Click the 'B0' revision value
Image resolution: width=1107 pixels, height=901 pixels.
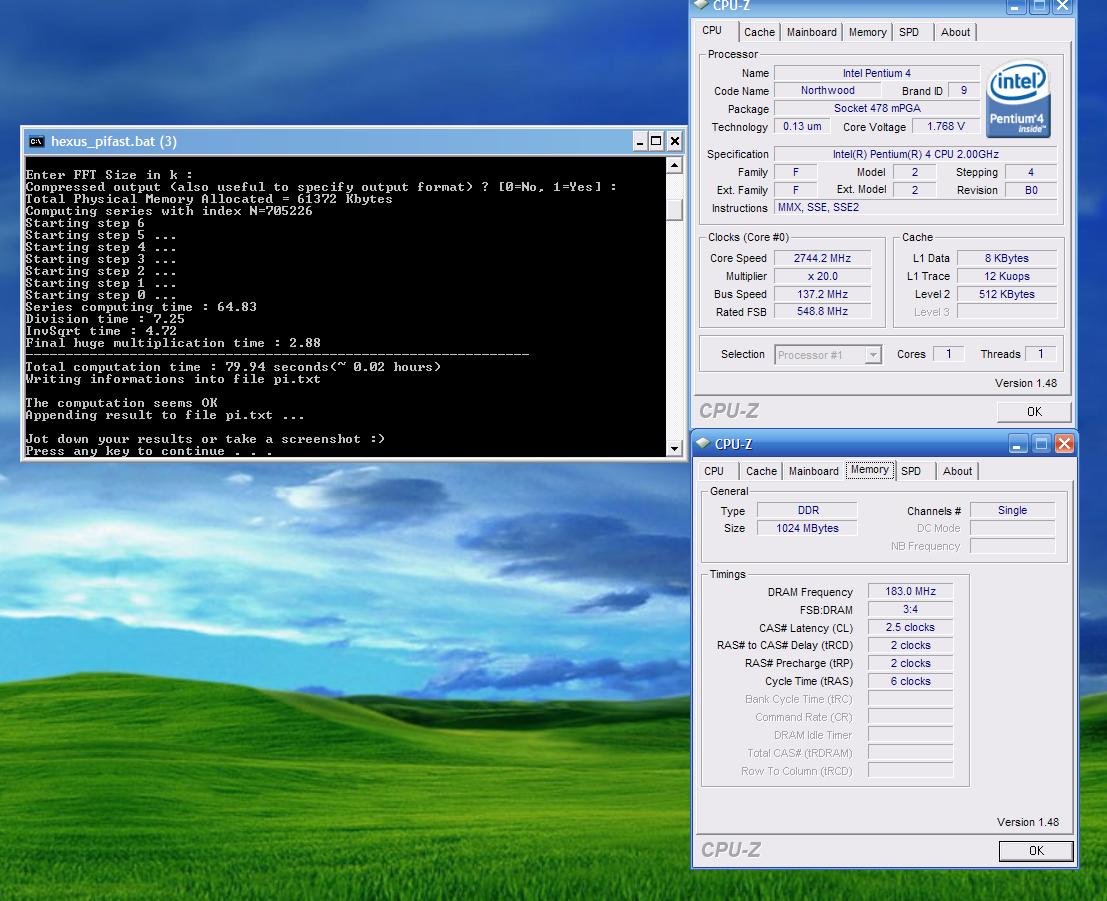click(1031, 190)
